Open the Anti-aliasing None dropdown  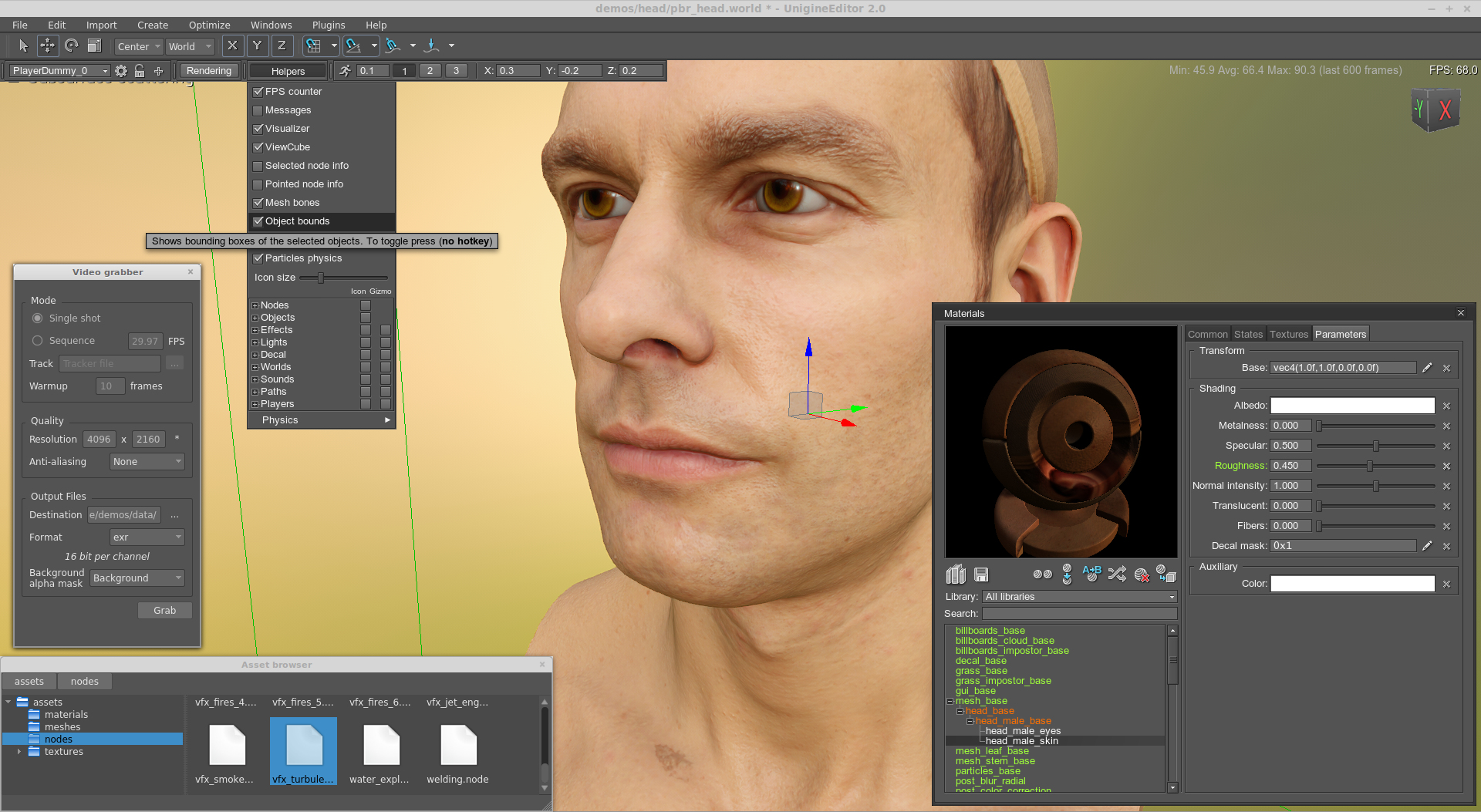tap(147, 462)
